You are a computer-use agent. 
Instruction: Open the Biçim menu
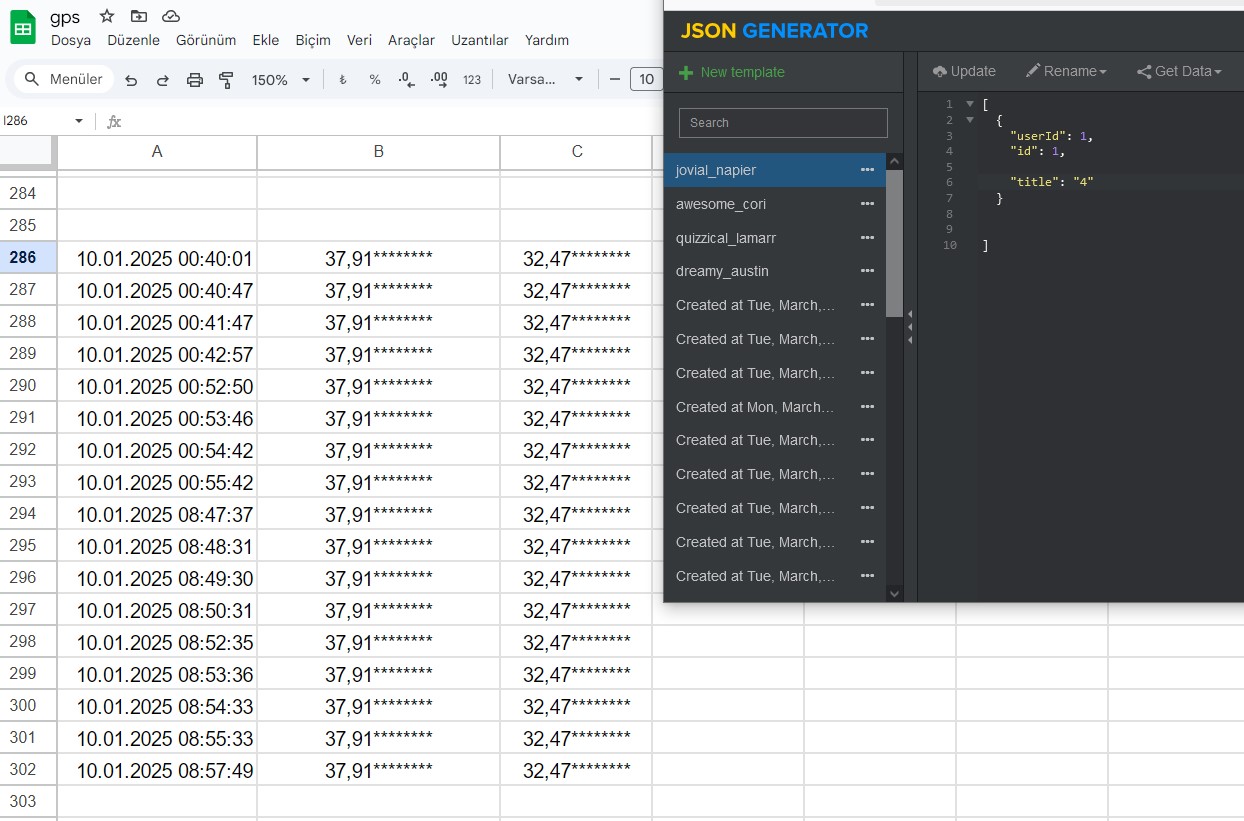tap(313, 40)
